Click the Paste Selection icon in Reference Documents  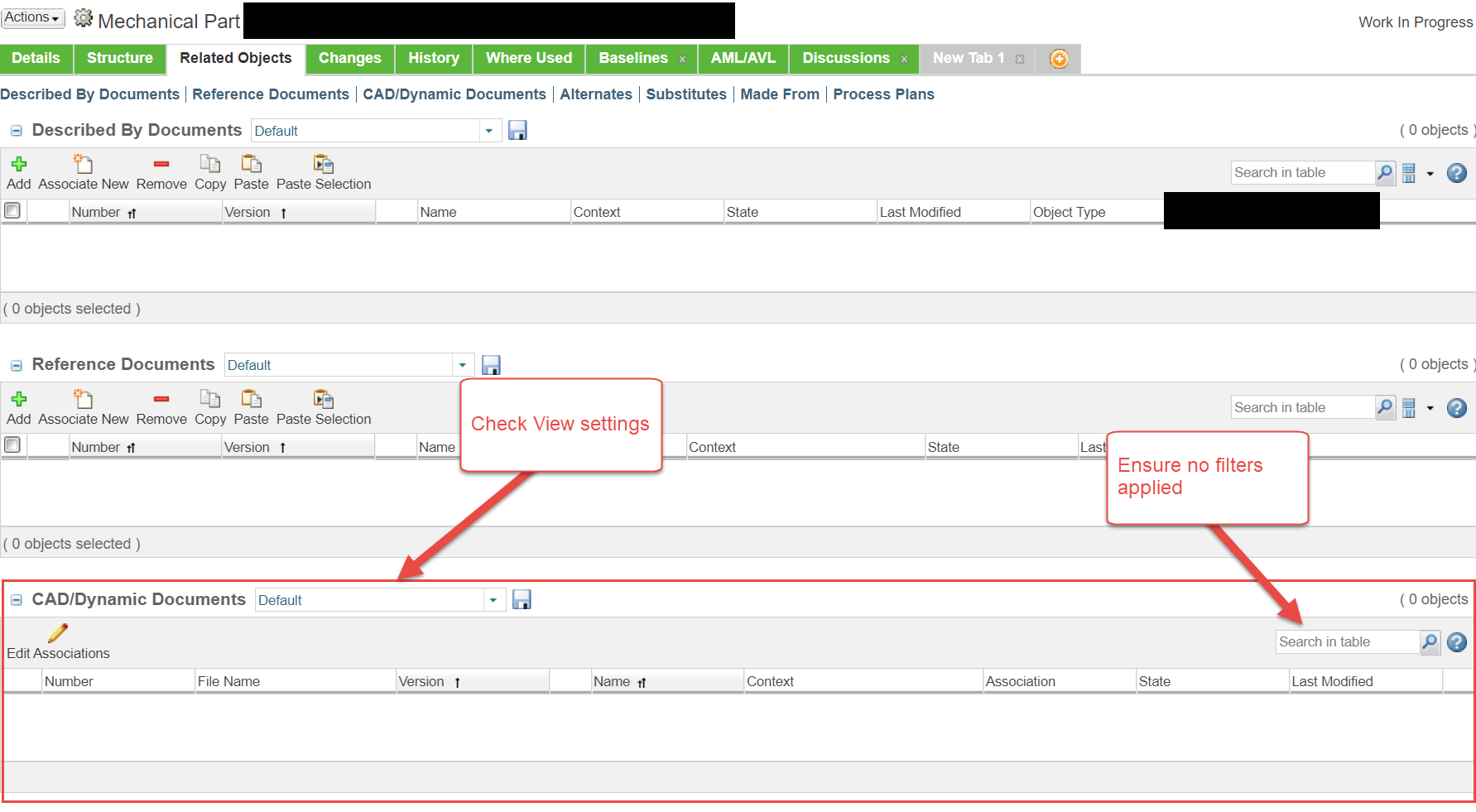coord(323,399)
